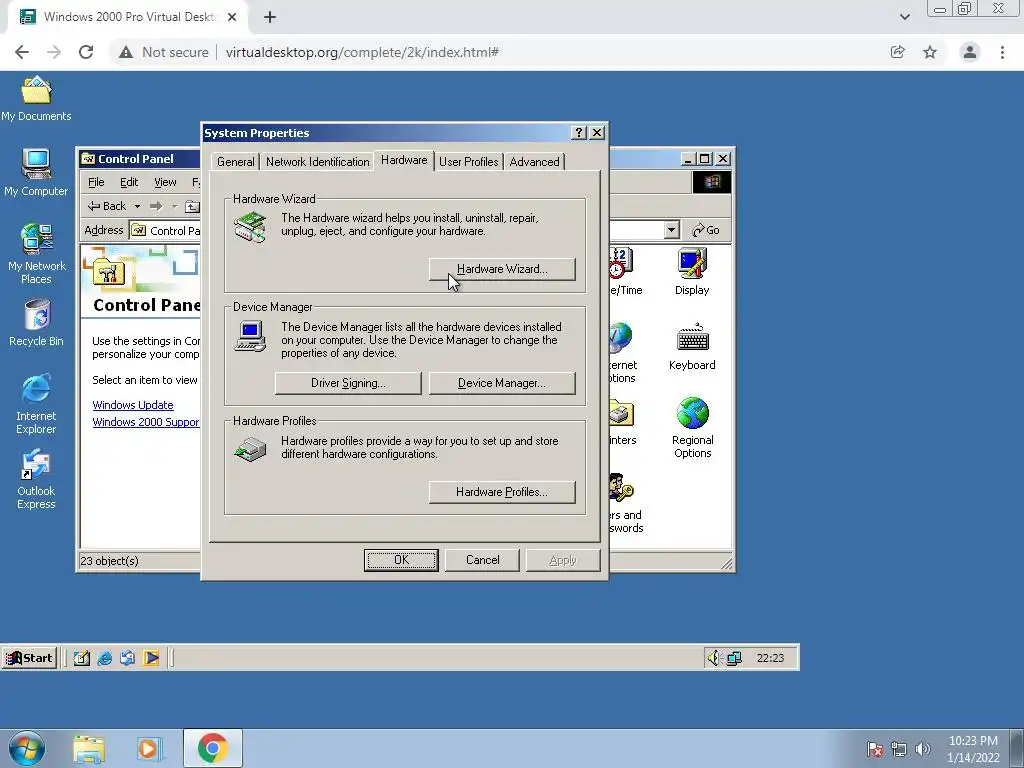Switch to the General tab
1024x768 pixels.
(235, 162)
